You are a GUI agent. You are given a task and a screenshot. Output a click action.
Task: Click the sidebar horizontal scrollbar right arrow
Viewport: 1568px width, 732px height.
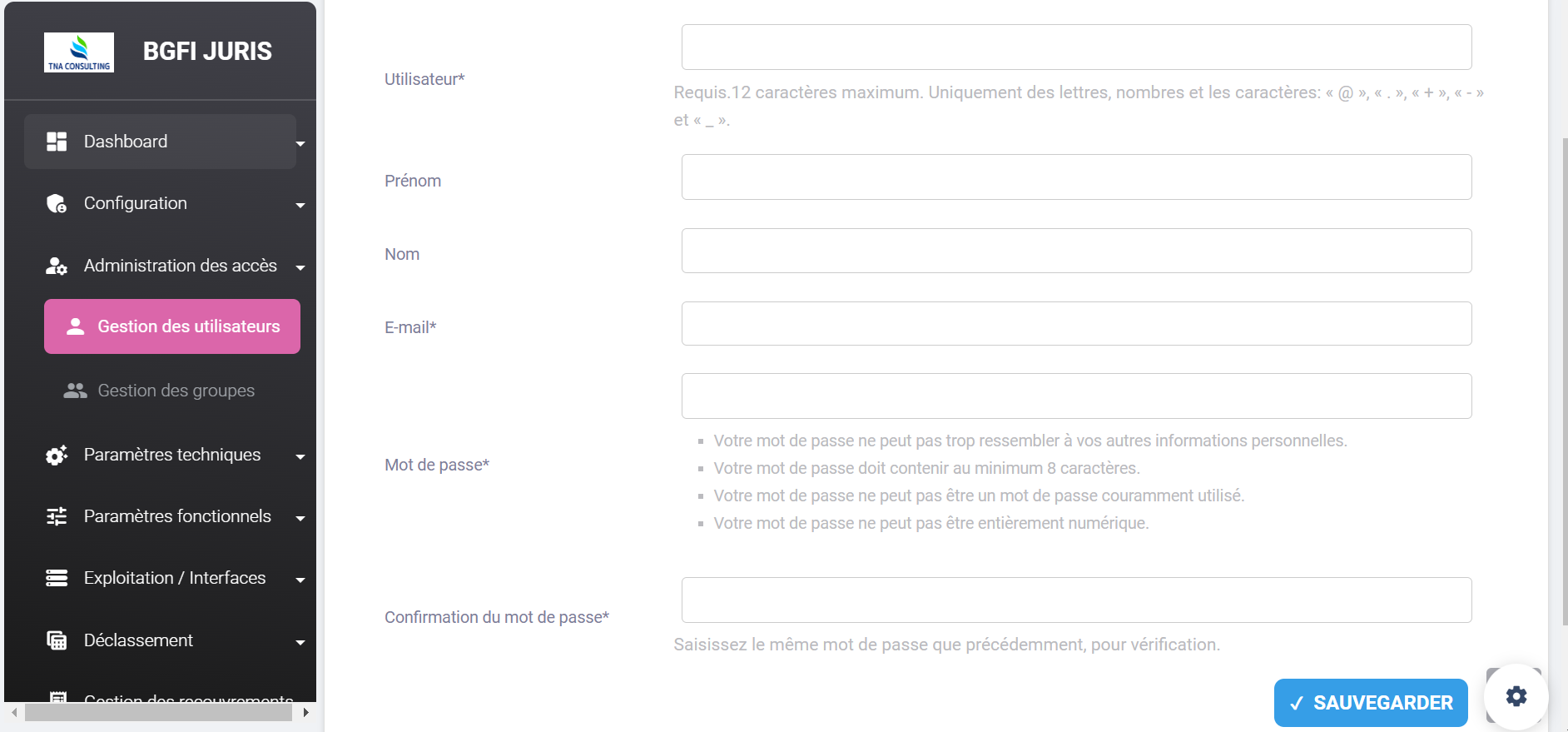click(x=306, y=713)
